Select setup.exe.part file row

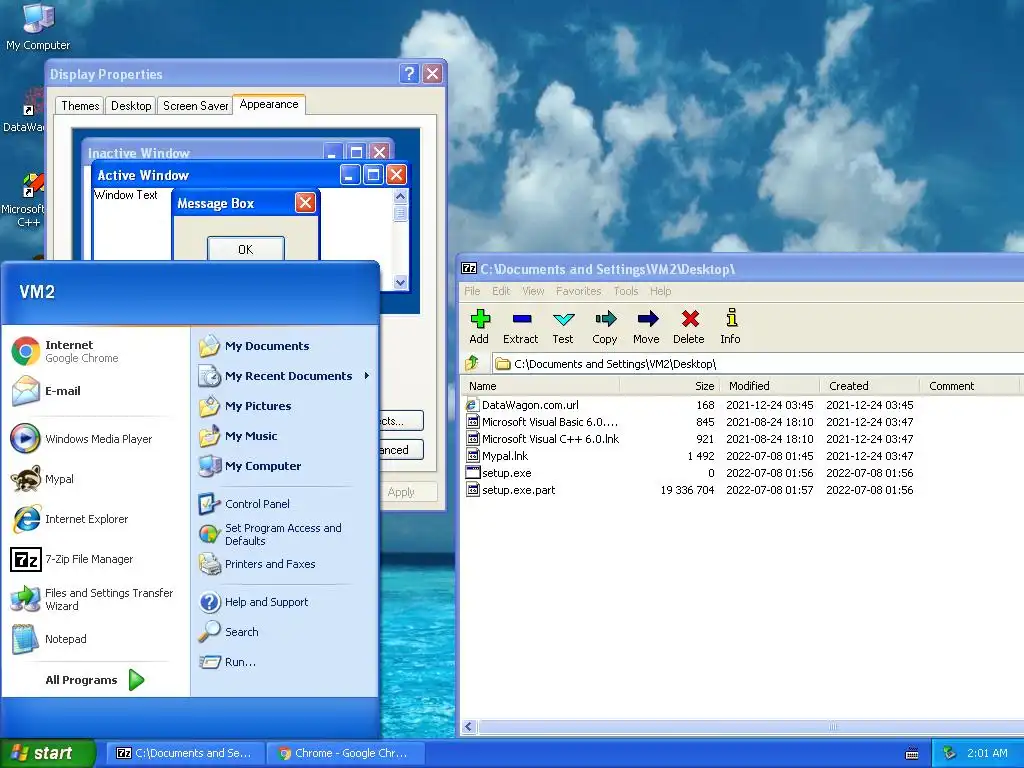coord(692,490)
